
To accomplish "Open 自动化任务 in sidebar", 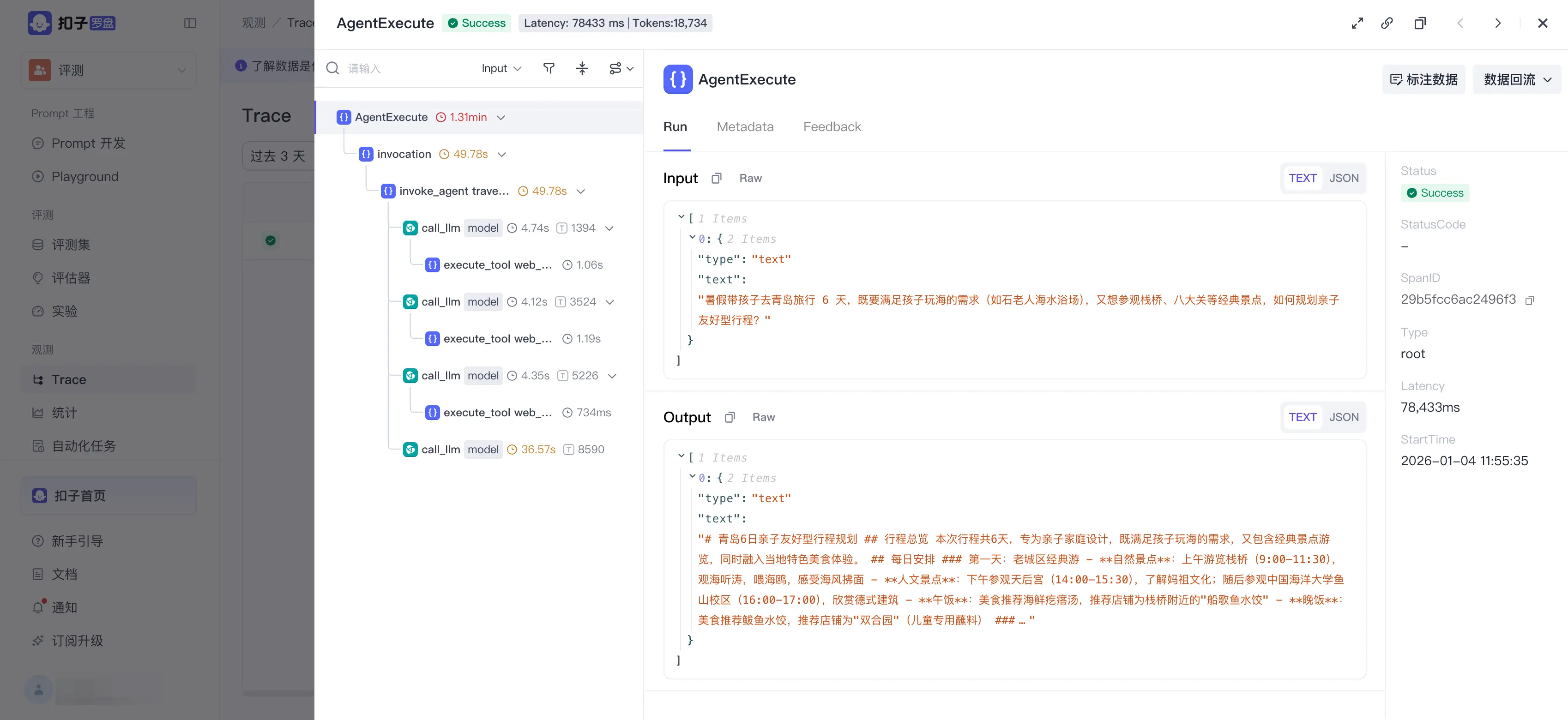I will coord(109,446).
